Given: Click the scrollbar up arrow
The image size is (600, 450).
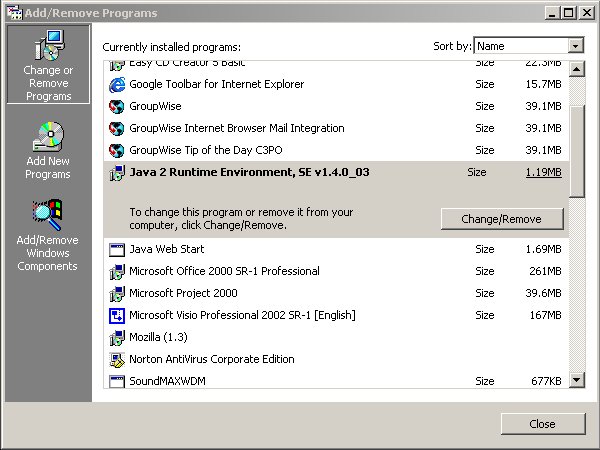Looking at the screenshot, I should [x=576, y=69].
